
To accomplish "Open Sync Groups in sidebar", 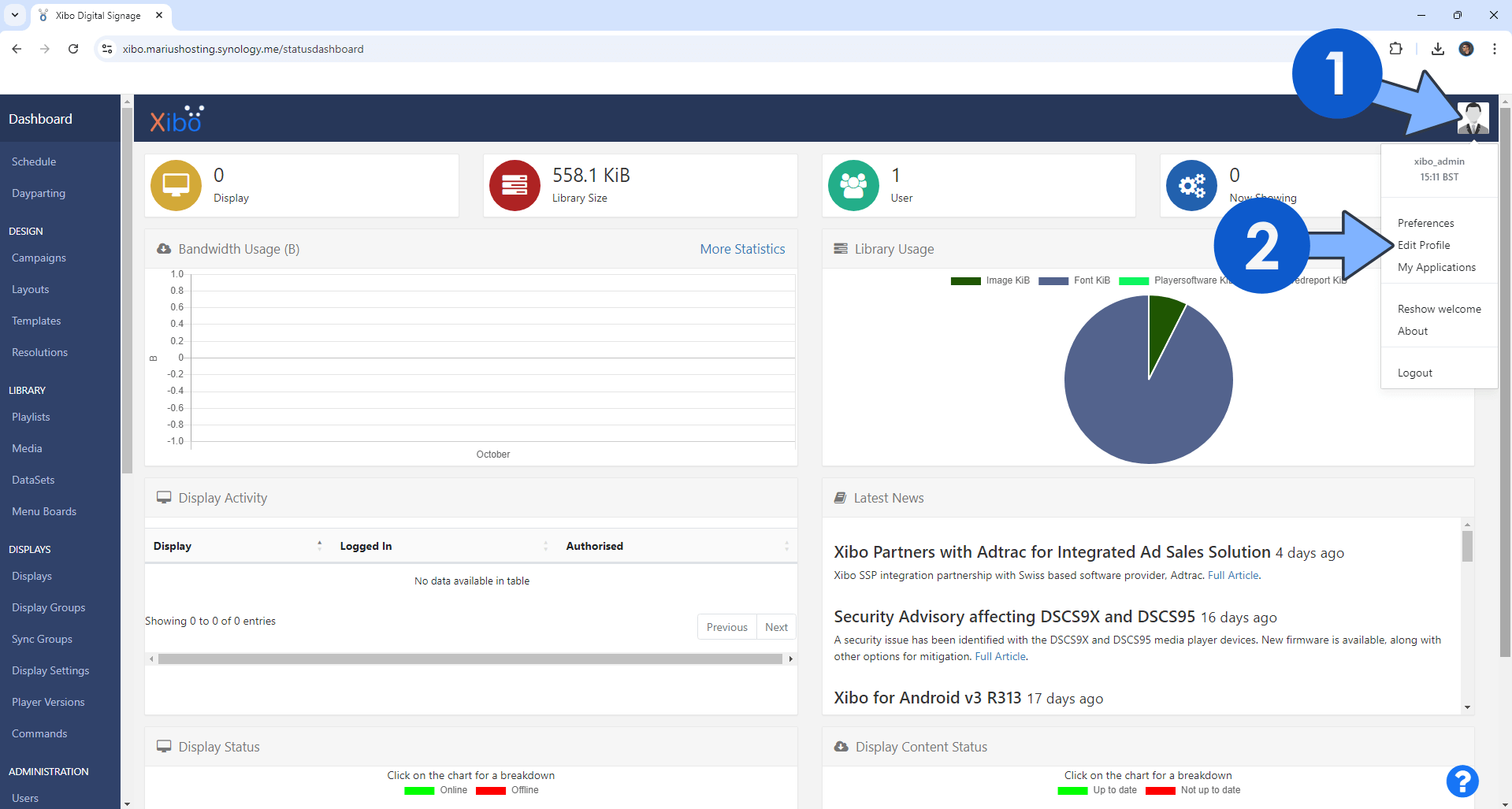I will tap(42, 639).
